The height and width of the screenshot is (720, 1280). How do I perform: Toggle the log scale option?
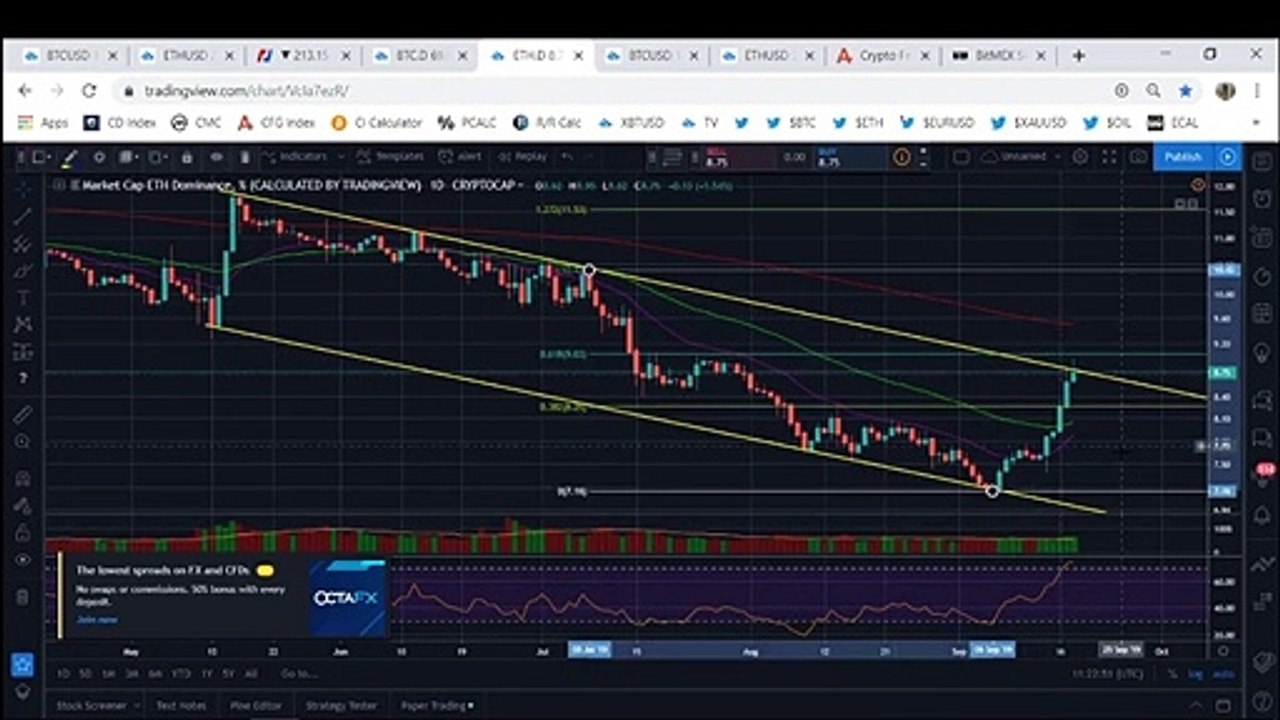[1195, 674]
